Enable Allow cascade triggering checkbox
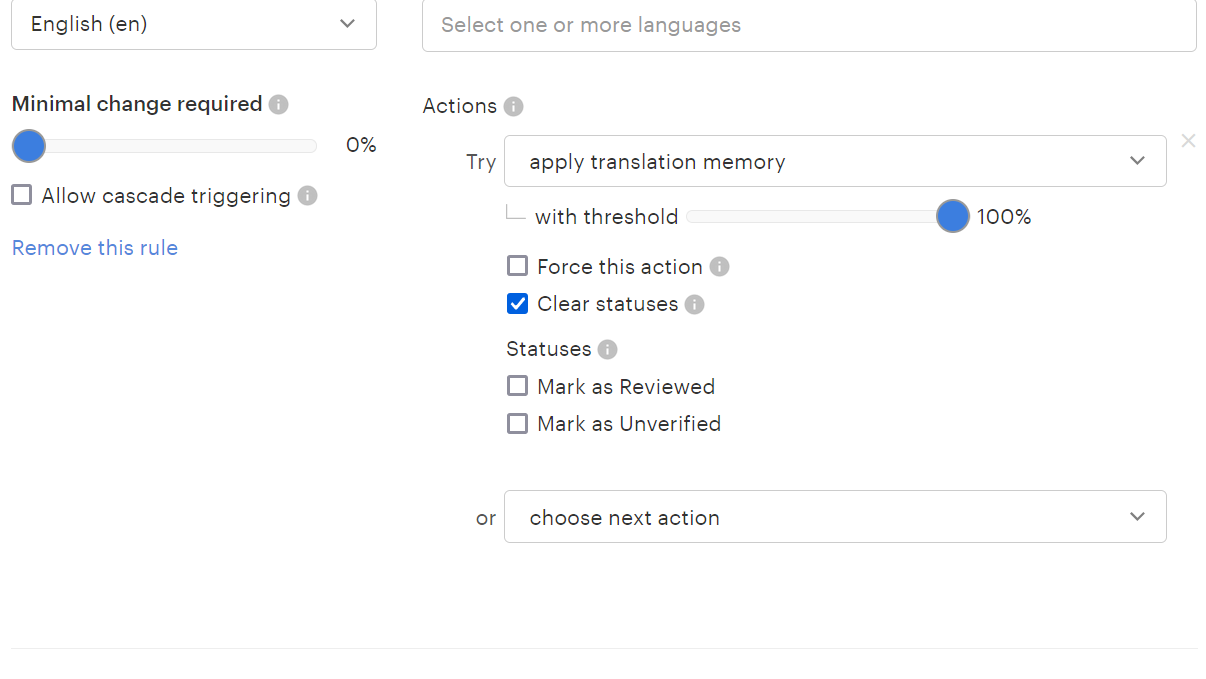Image resolution: width=1206 pixels, height=679 pixels. tap(22, 196)
